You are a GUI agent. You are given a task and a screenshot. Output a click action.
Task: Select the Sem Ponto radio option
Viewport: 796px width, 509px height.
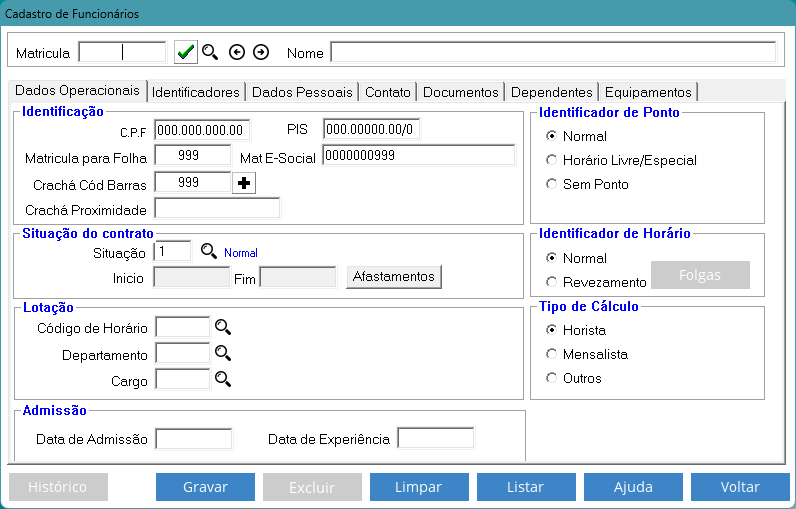(x=552, y=184)
